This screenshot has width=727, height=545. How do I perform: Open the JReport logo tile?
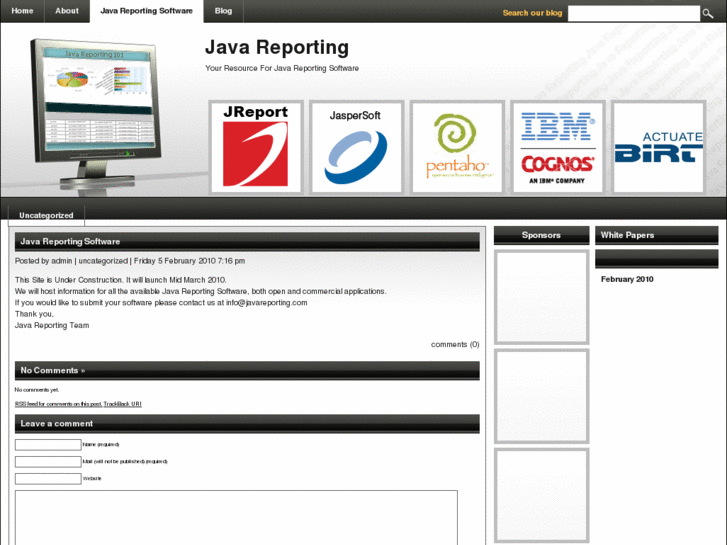click(256, 147)
